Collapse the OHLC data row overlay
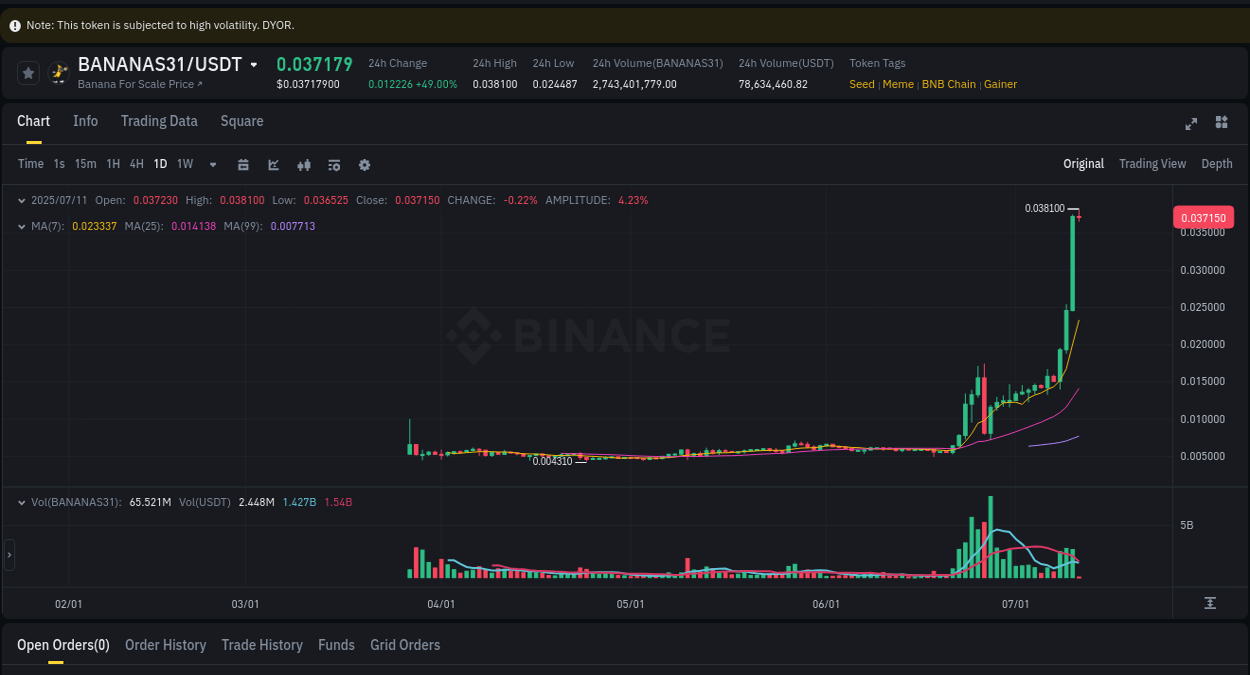Screen dimensions: 1250x675 pos(21,200)
